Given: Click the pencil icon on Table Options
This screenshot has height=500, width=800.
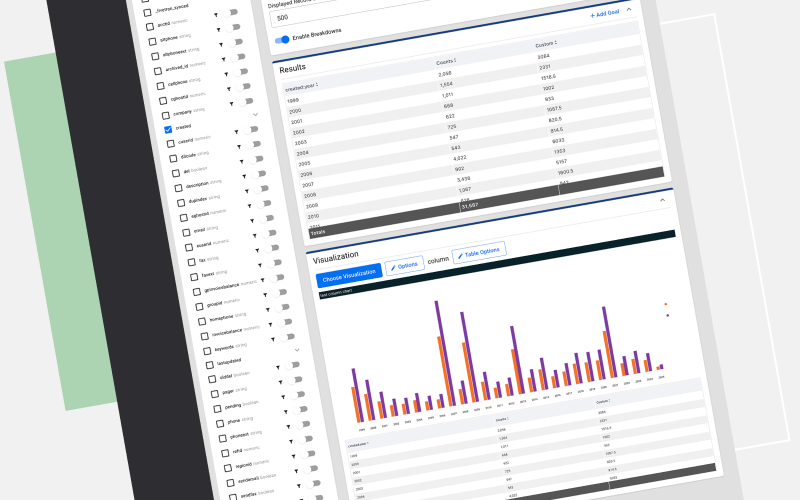Looking at the screenshot, I should [x=460, y=257].
